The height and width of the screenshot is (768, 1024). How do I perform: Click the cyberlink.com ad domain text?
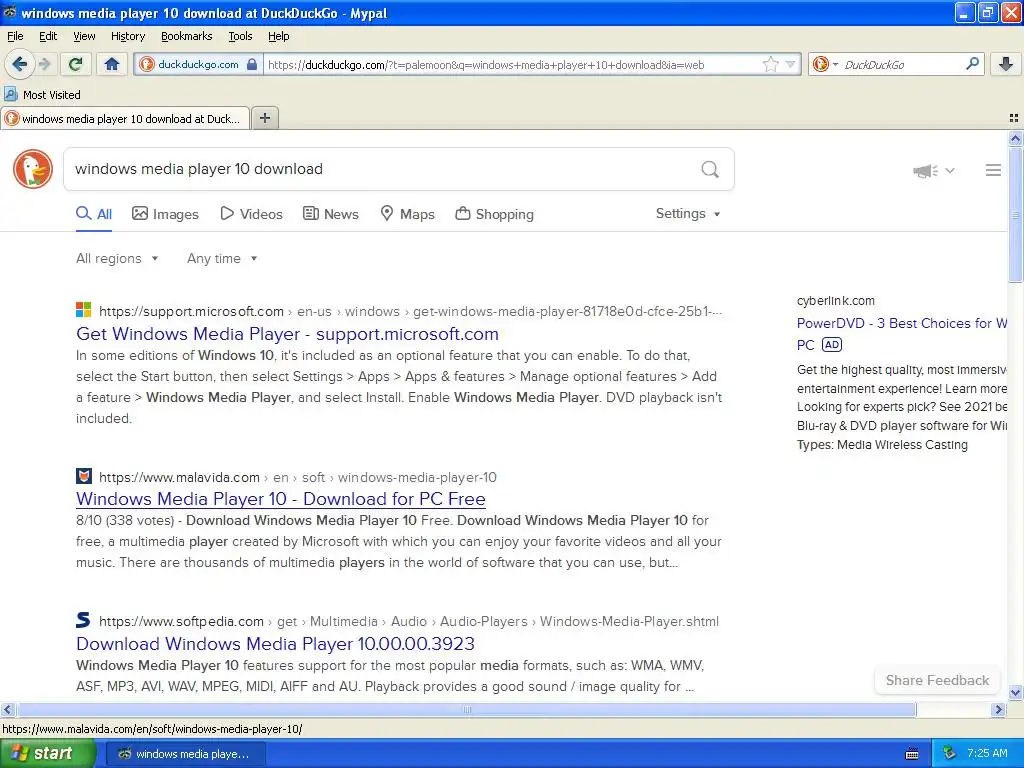point(835,301)
